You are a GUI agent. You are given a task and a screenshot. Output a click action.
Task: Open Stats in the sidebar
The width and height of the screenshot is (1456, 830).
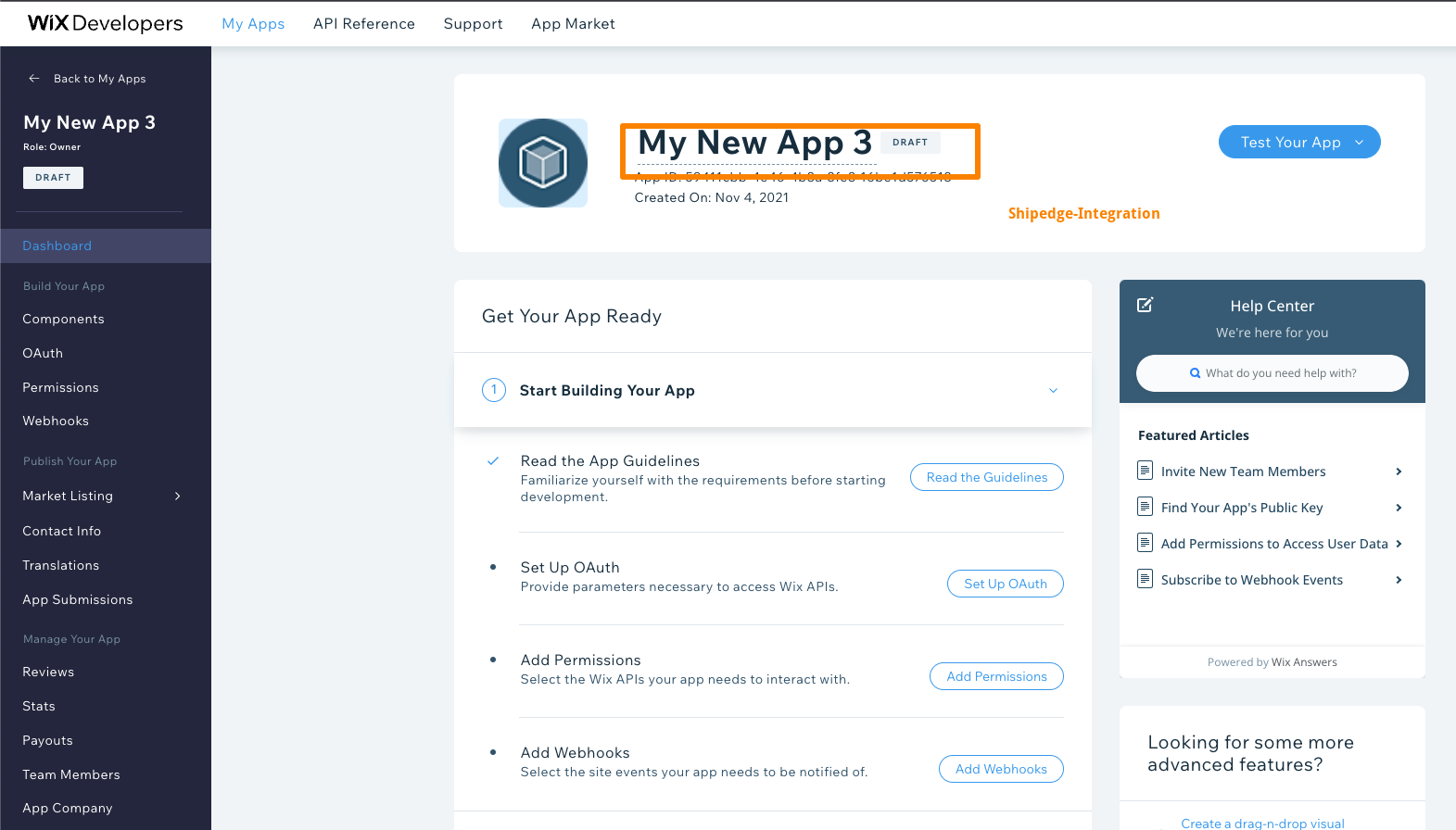[x=39, y=706]
